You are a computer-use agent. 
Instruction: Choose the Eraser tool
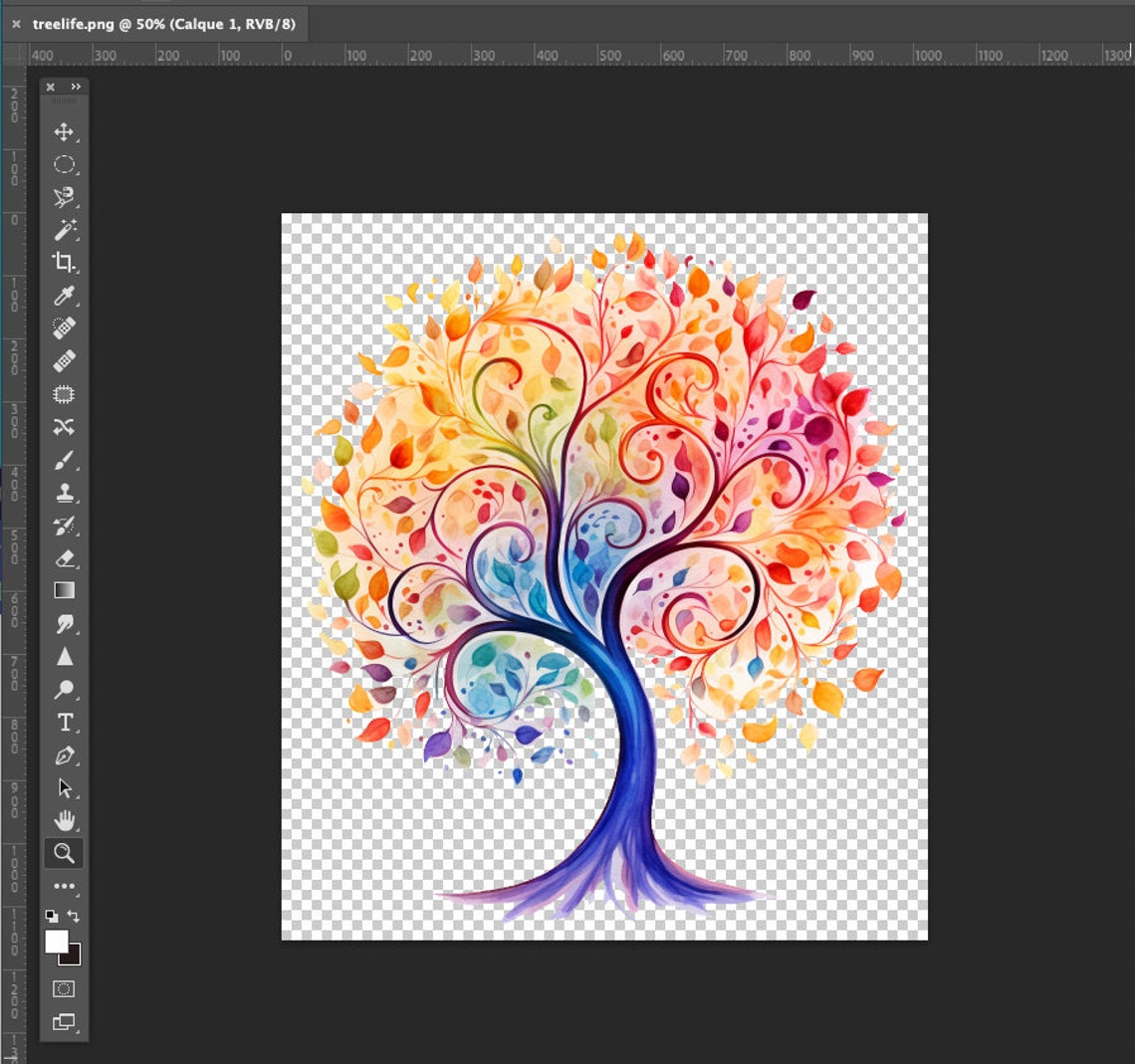tap(64, 558)
